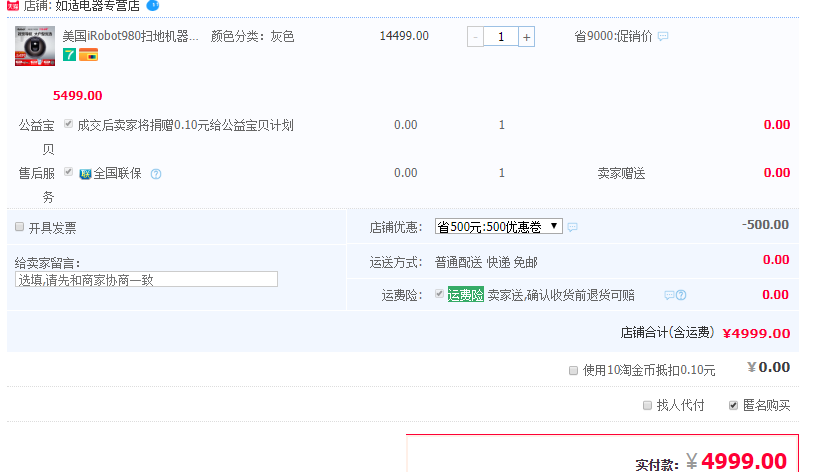The height and width of the screenshot is (472, 826).
Task: Click 颜色分类：灰色 text
Action: pyautogui.click(x=252, y=36)
